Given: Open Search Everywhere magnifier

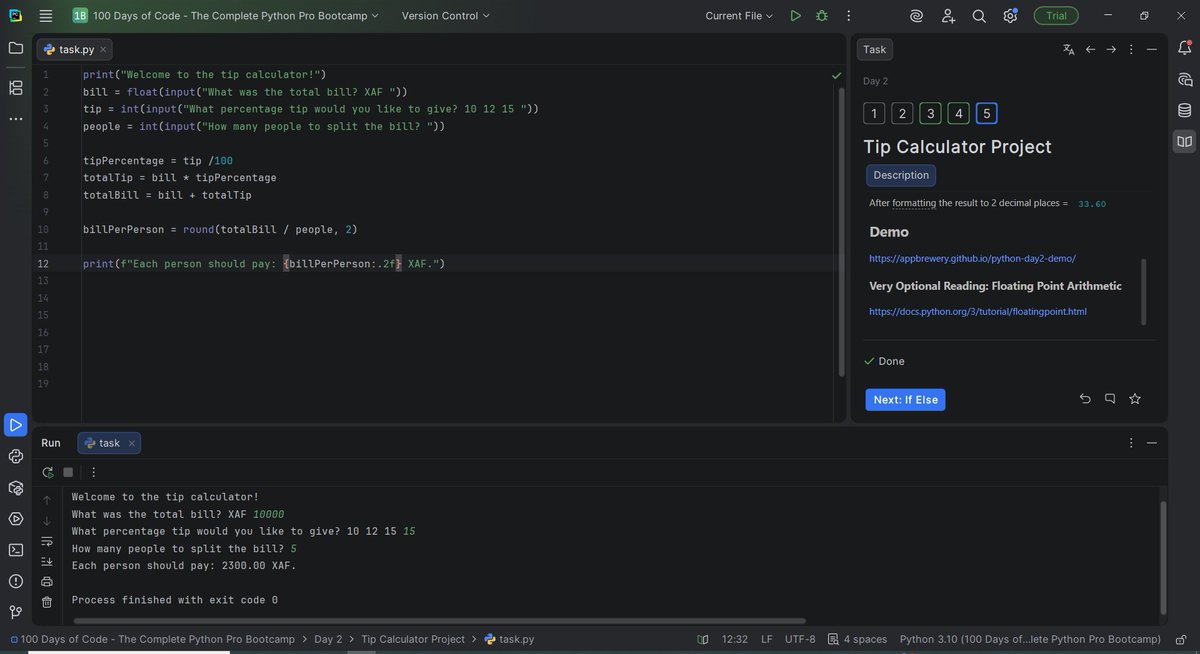Looking at the screenshot, I should [979, 16].
